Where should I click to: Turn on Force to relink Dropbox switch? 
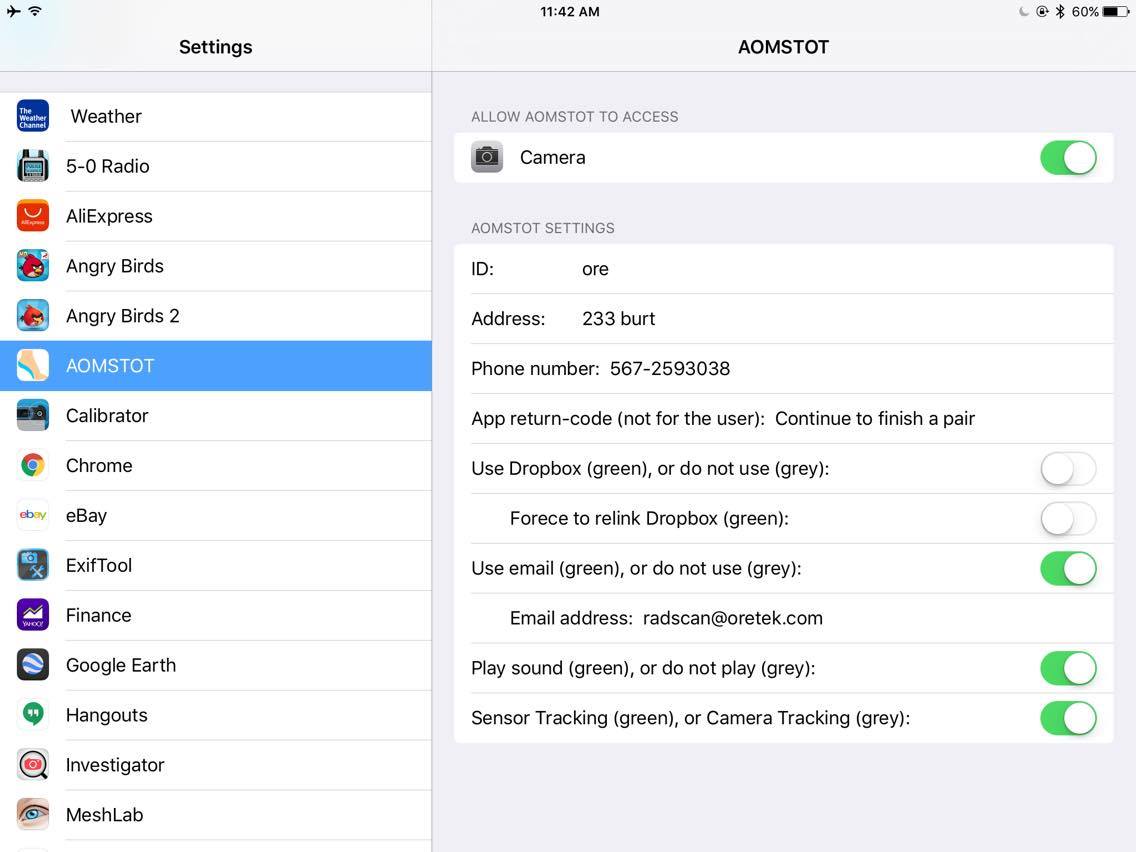1067,519
